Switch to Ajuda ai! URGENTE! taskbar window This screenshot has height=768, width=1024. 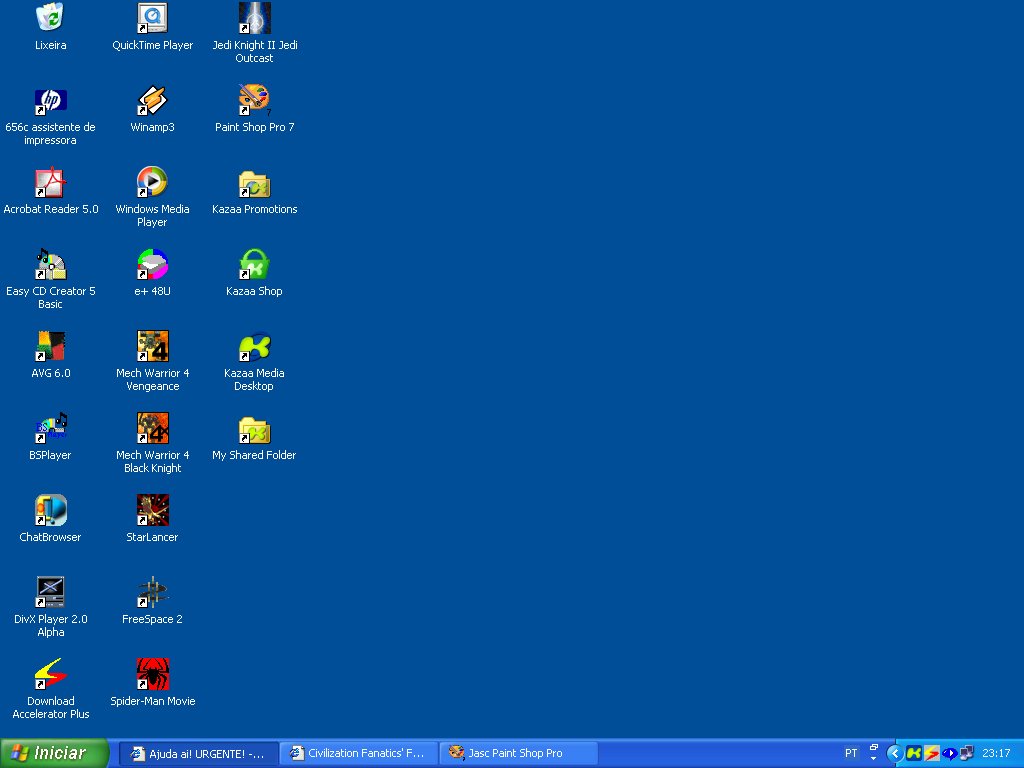pos(199,753)
